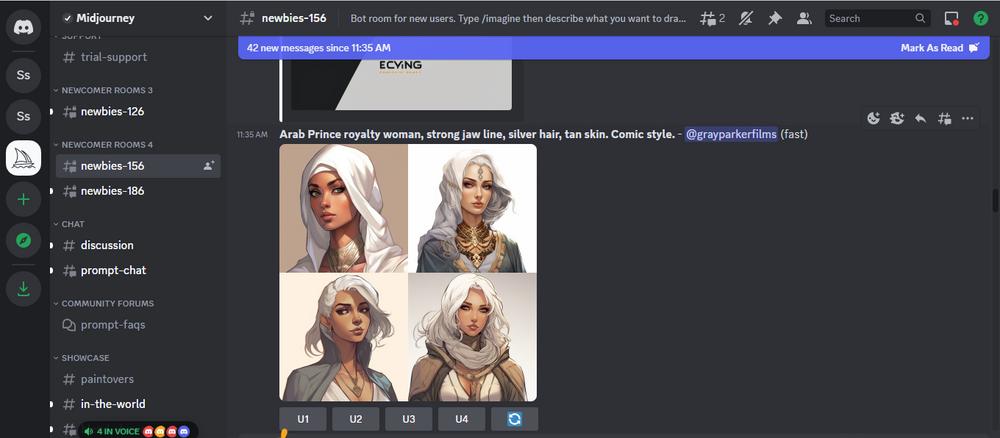The height and width of the screenshot is (438, 1000).
Task: Switch to the newbies-126 channel
Action: [x=112, y=111]
